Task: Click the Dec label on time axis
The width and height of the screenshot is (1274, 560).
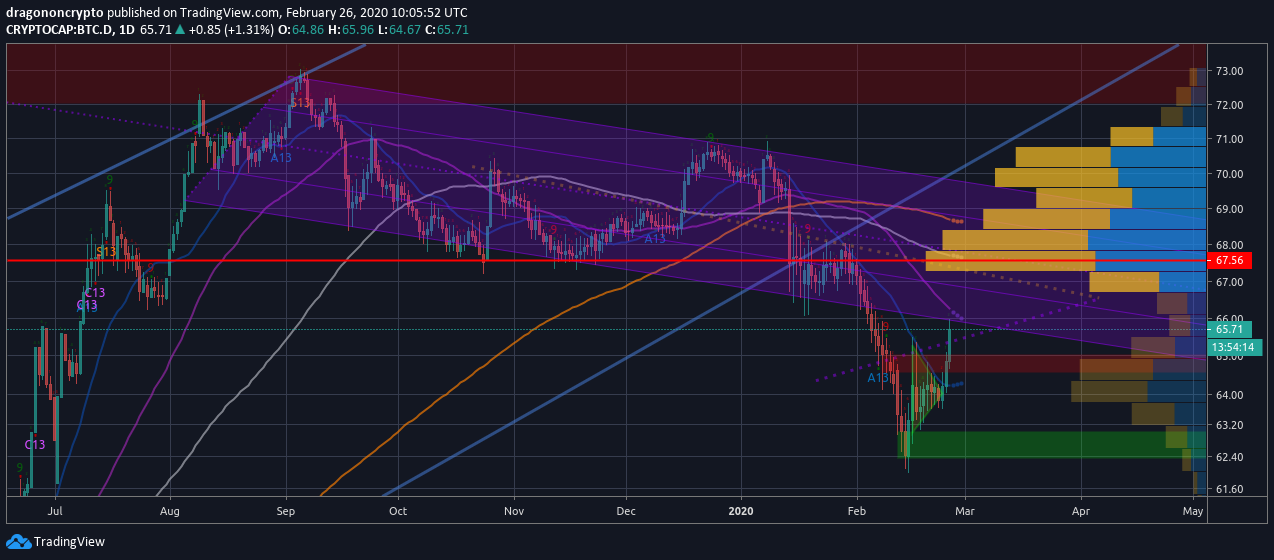Action: pos(626,510)
